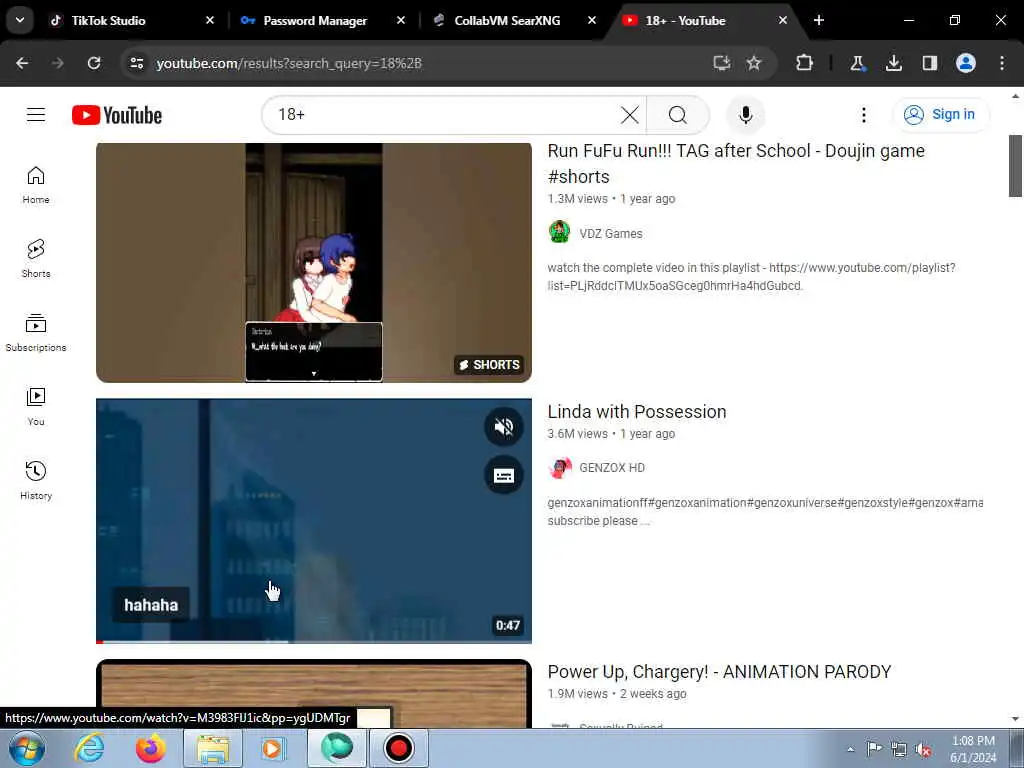Open browser downloads
The image size is (1024, 768).
click(x=893, y=63)
